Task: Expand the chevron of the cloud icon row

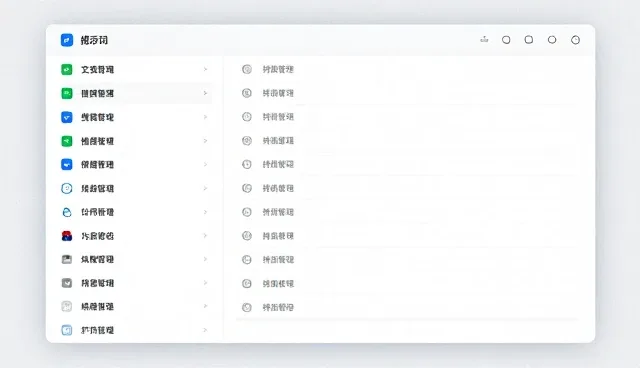Action: [x=205, y=212]
